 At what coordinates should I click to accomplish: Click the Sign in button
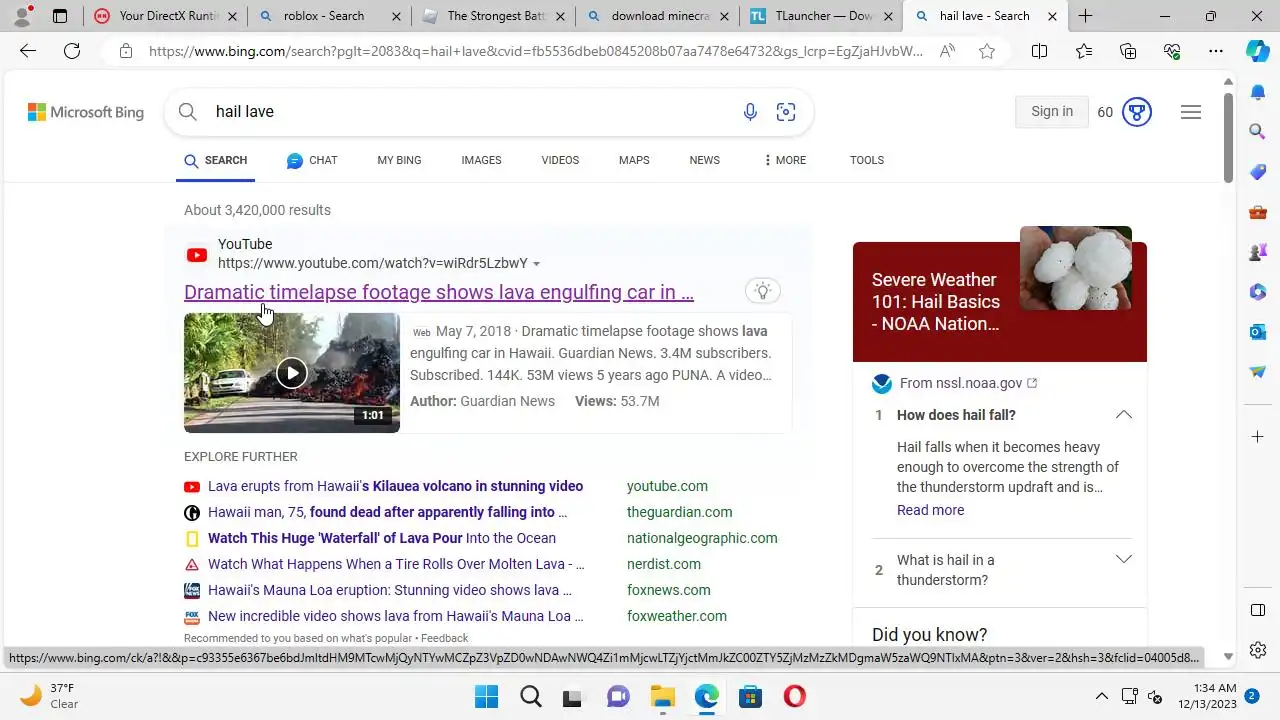(x=1052, y=112)
